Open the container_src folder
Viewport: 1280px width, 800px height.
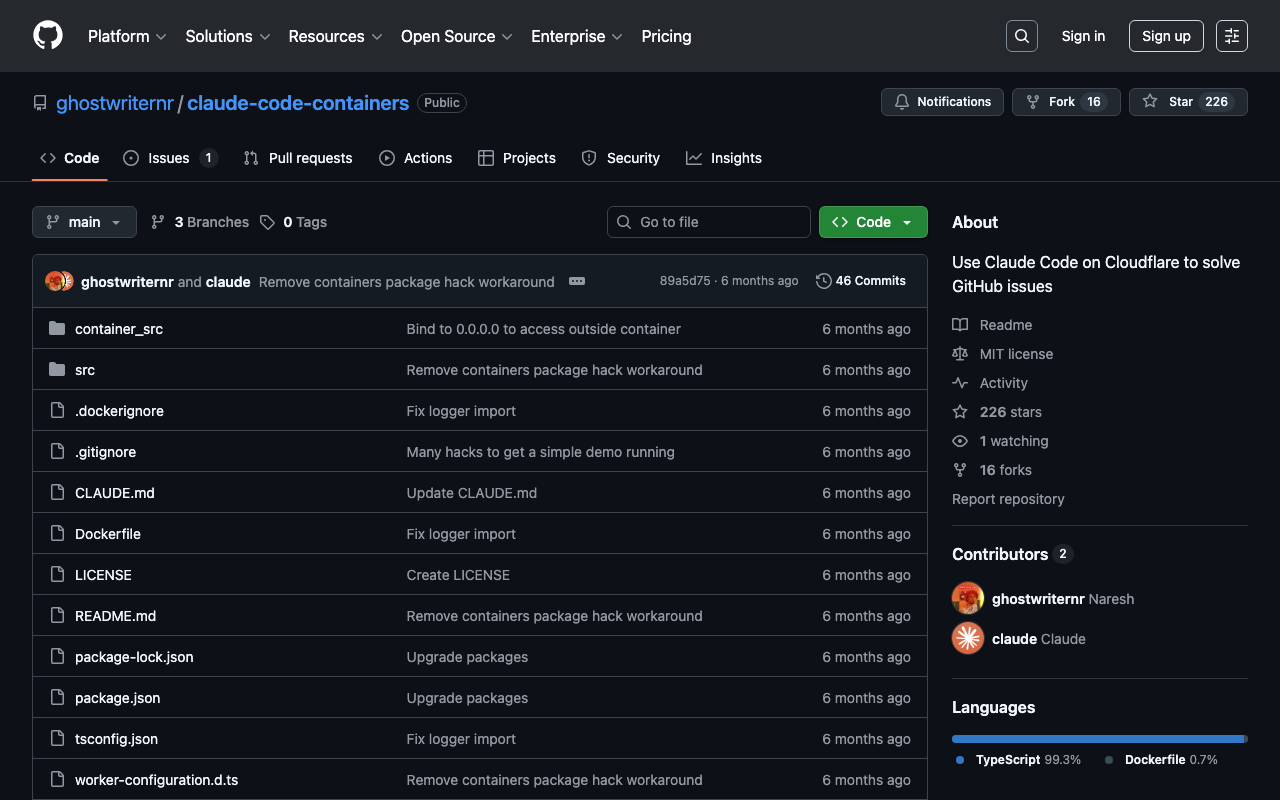click(x=119, y=329)
